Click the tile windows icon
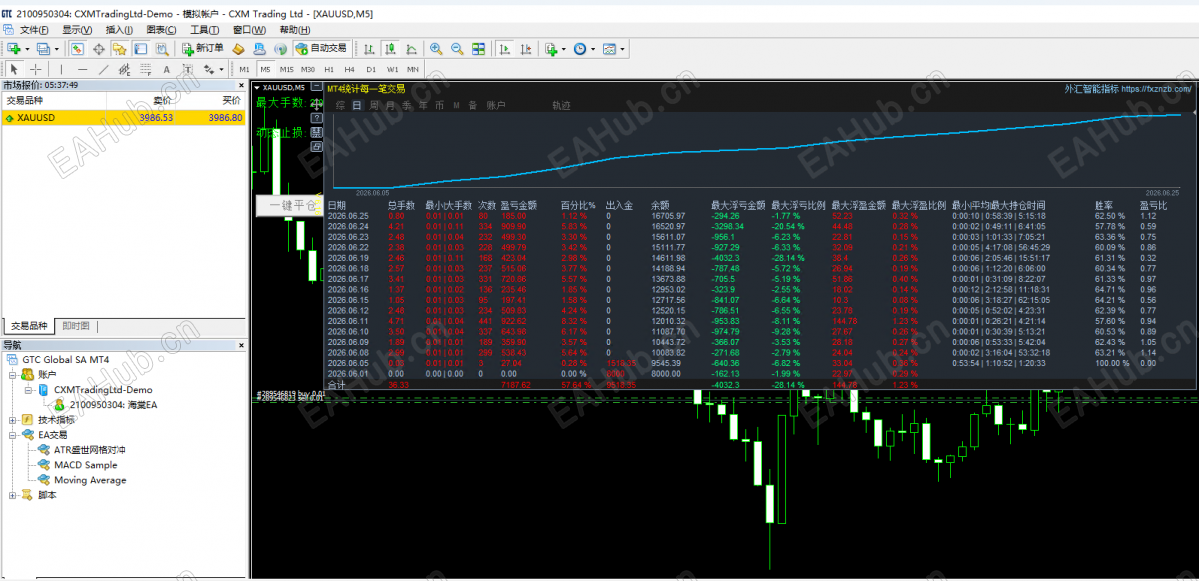Viewport: 1199px width, 581px height. [x=479, y=49]
